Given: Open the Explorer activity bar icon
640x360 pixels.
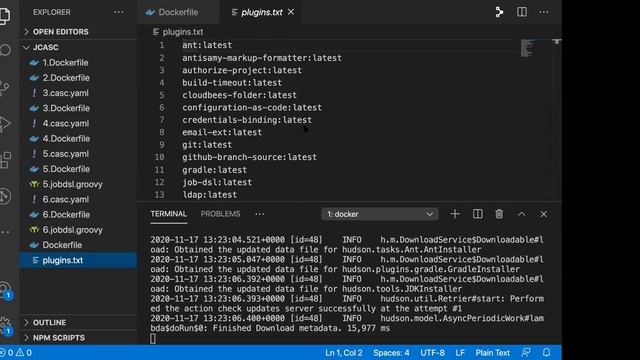Looking at the screenshot, I should 4,15.
